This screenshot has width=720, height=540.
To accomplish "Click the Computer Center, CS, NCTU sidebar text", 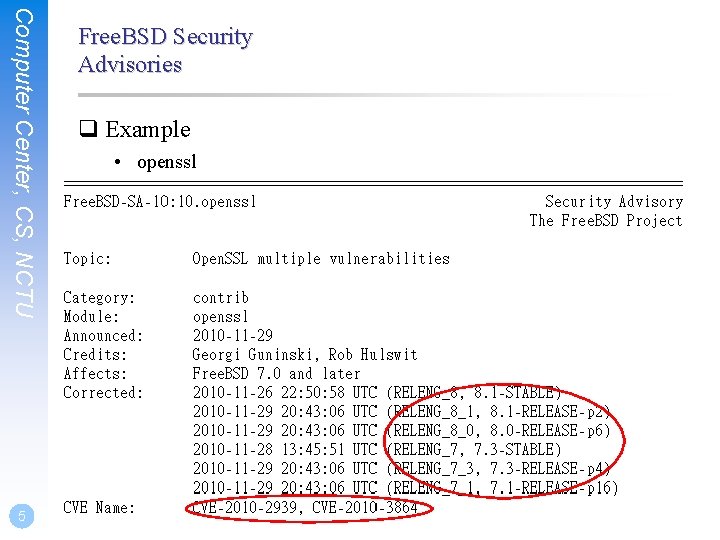I will tap(24, 164).
